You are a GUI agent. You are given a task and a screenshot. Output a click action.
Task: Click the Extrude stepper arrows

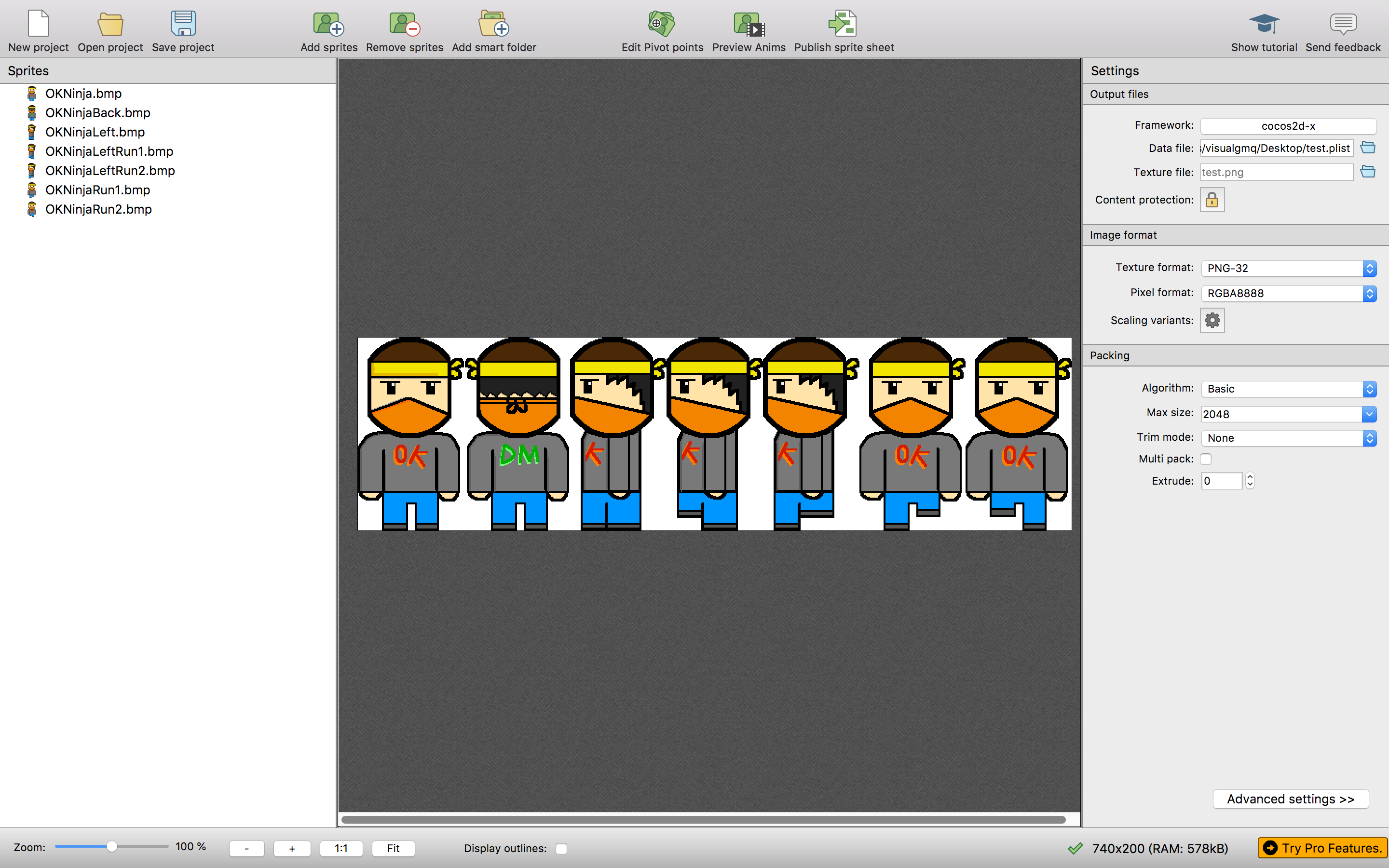[x=1250, y=480]
